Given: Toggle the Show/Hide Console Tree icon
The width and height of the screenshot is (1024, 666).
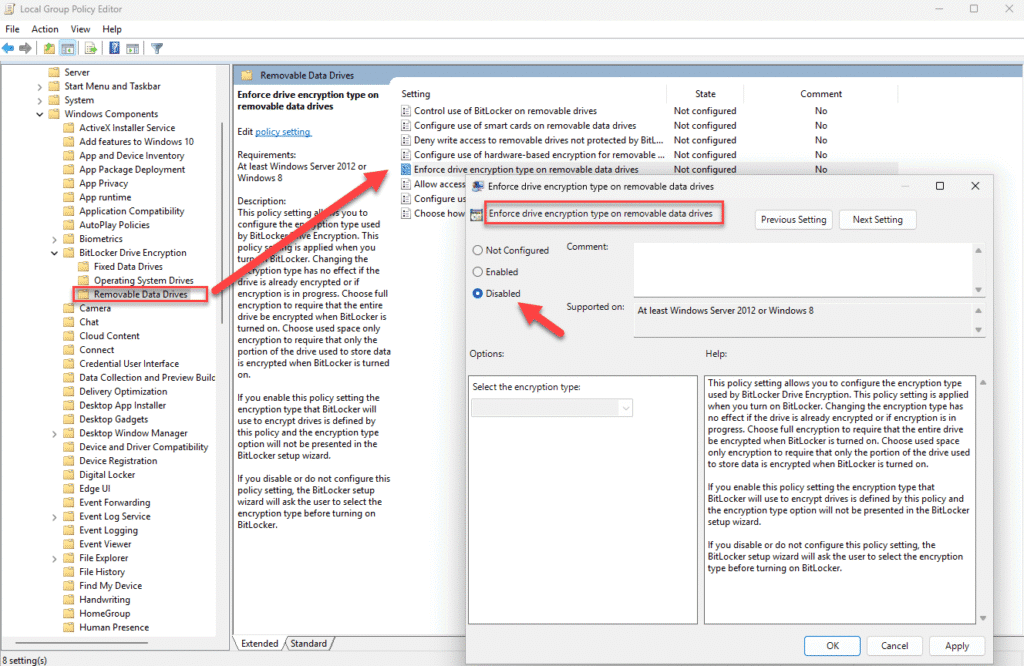Looking at the screenshot, I should [68, 48].
